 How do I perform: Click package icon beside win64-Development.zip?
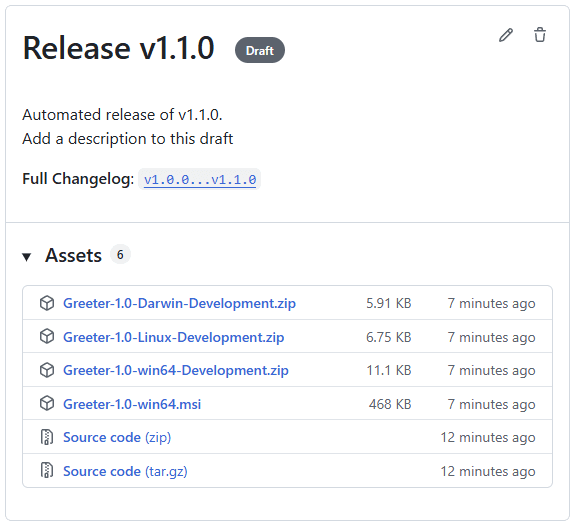[47, 370]
